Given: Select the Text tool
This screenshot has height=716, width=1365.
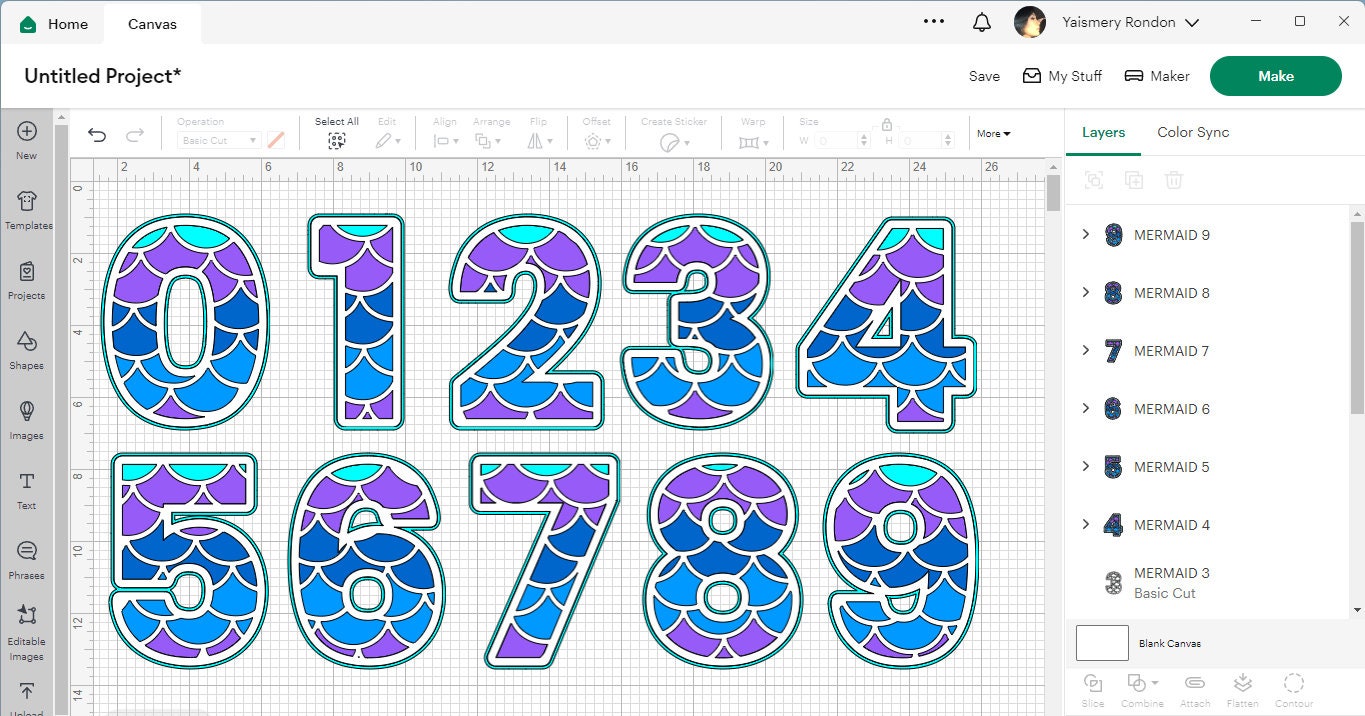Looking at the screenshot, I should tap(27, 489).
